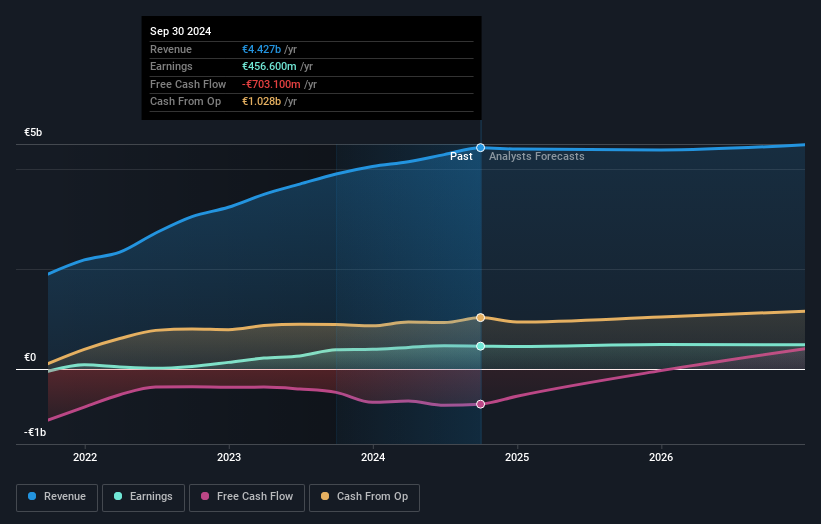Click the 2024 x-axis label
The height and width of the screenshot is (524, 821).
[373, 457]
